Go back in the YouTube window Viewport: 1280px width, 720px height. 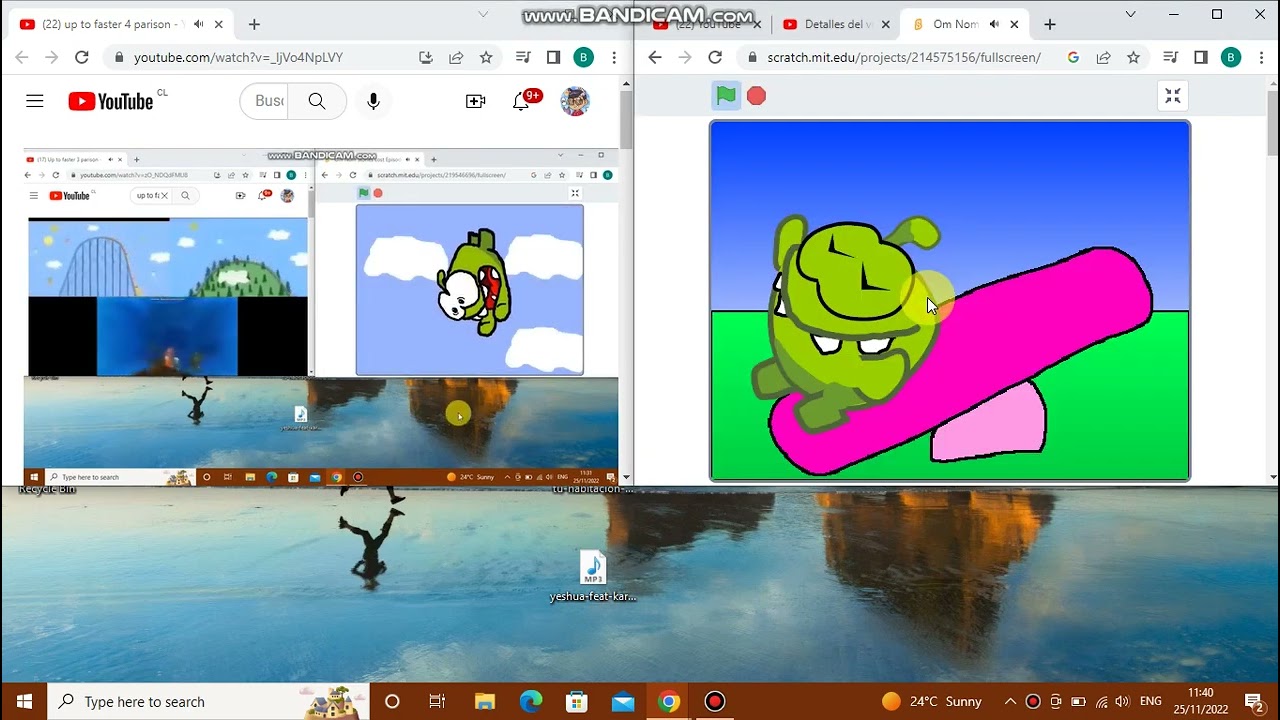pyautogui.click(x=22, y=57)
